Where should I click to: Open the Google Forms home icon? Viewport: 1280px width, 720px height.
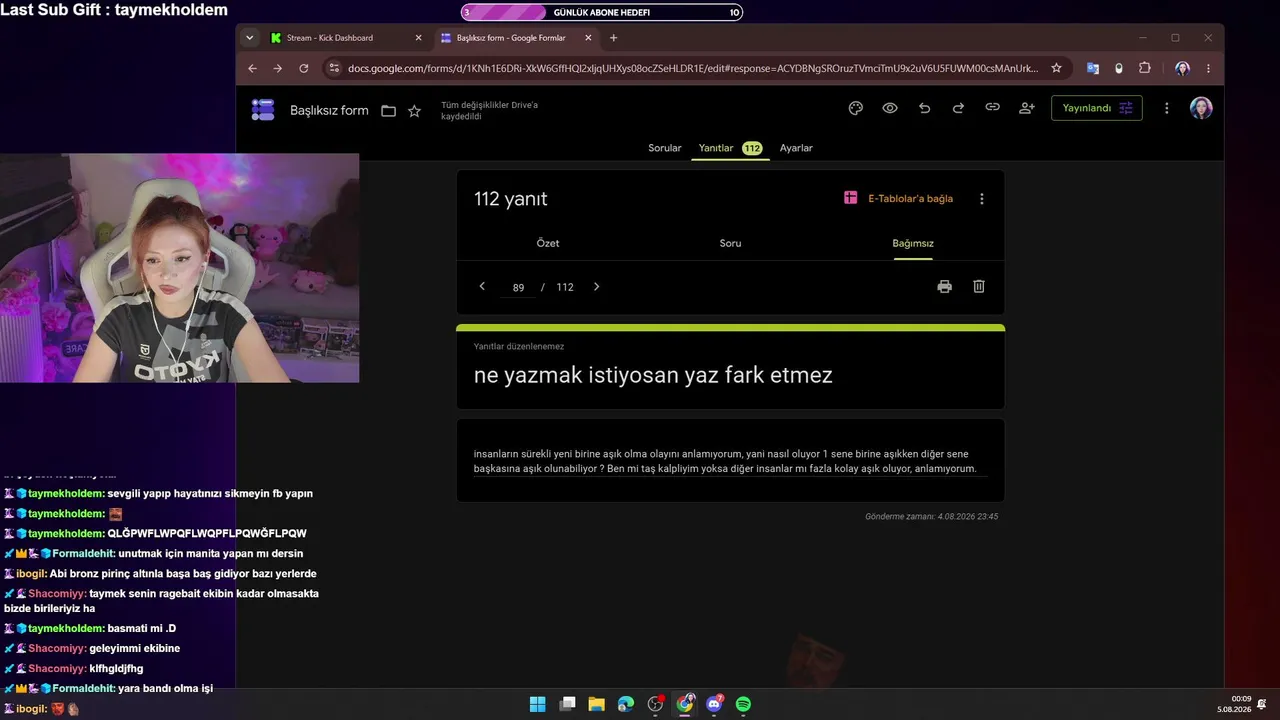(263, 109)
